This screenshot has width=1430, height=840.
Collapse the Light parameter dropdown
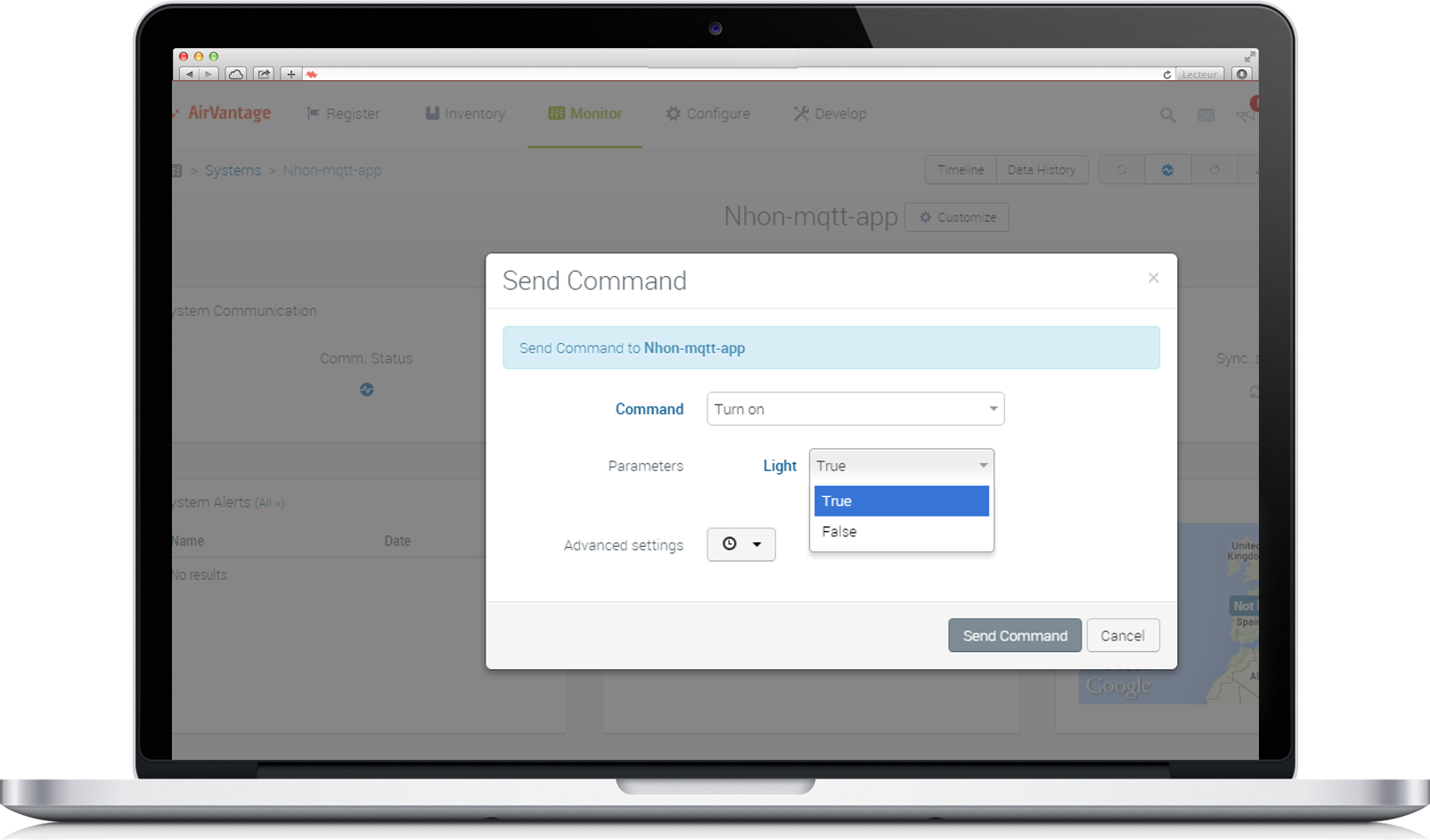[x=901, y=465]
